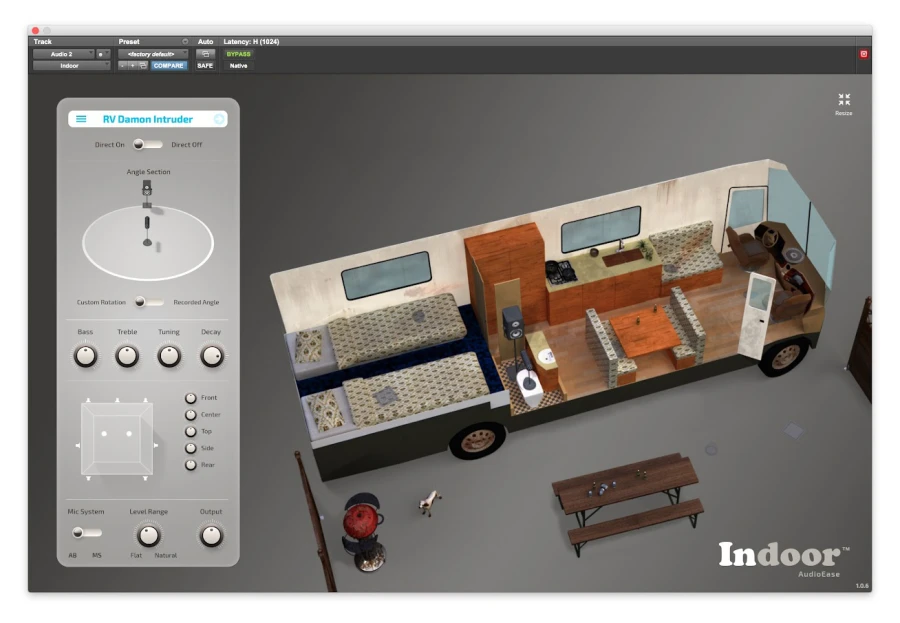Click the Bass knob
Screen dimensions: 900x623
[86, 356]
